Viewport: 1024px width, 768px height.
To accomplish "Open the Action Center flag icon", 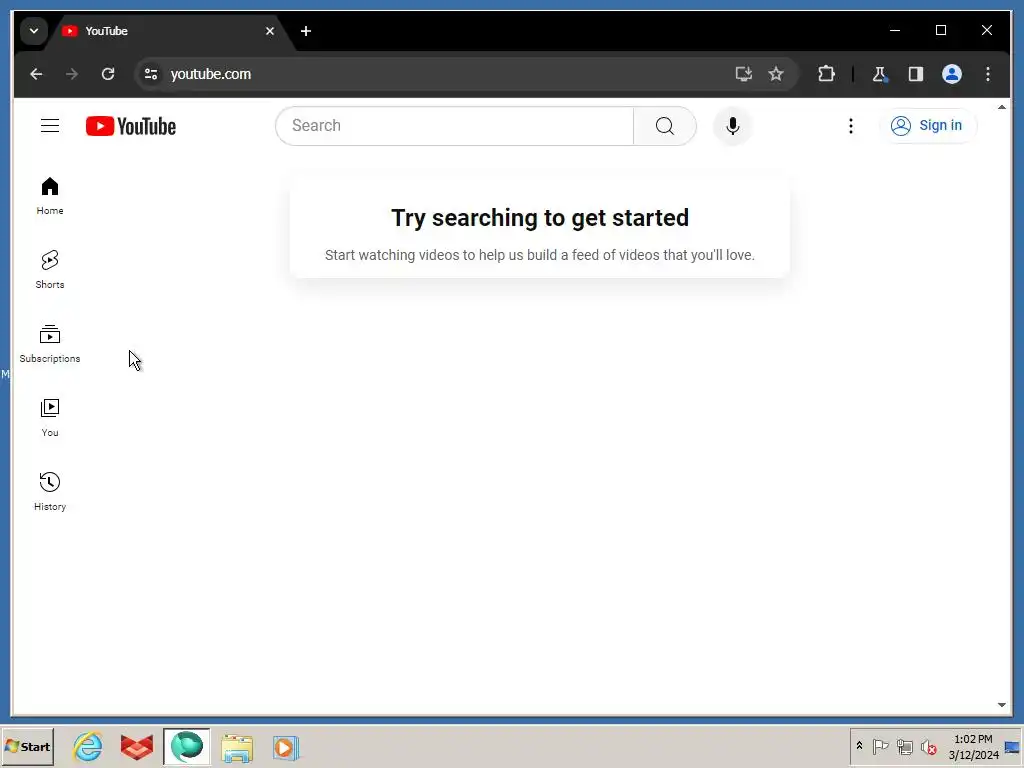I will (880, 746).
